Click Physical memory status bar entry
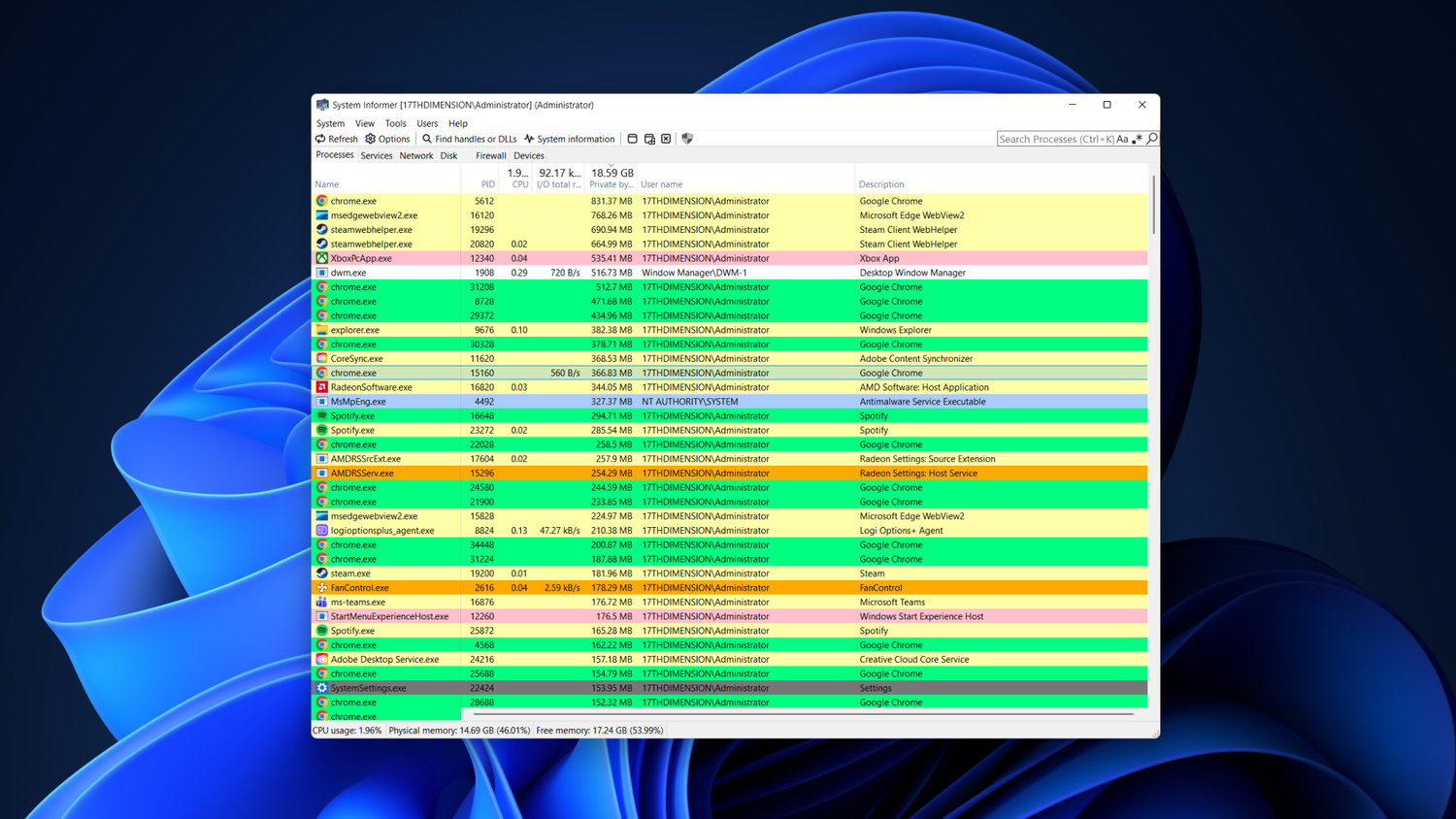1456x819 pixels. (x=459, y=731)
